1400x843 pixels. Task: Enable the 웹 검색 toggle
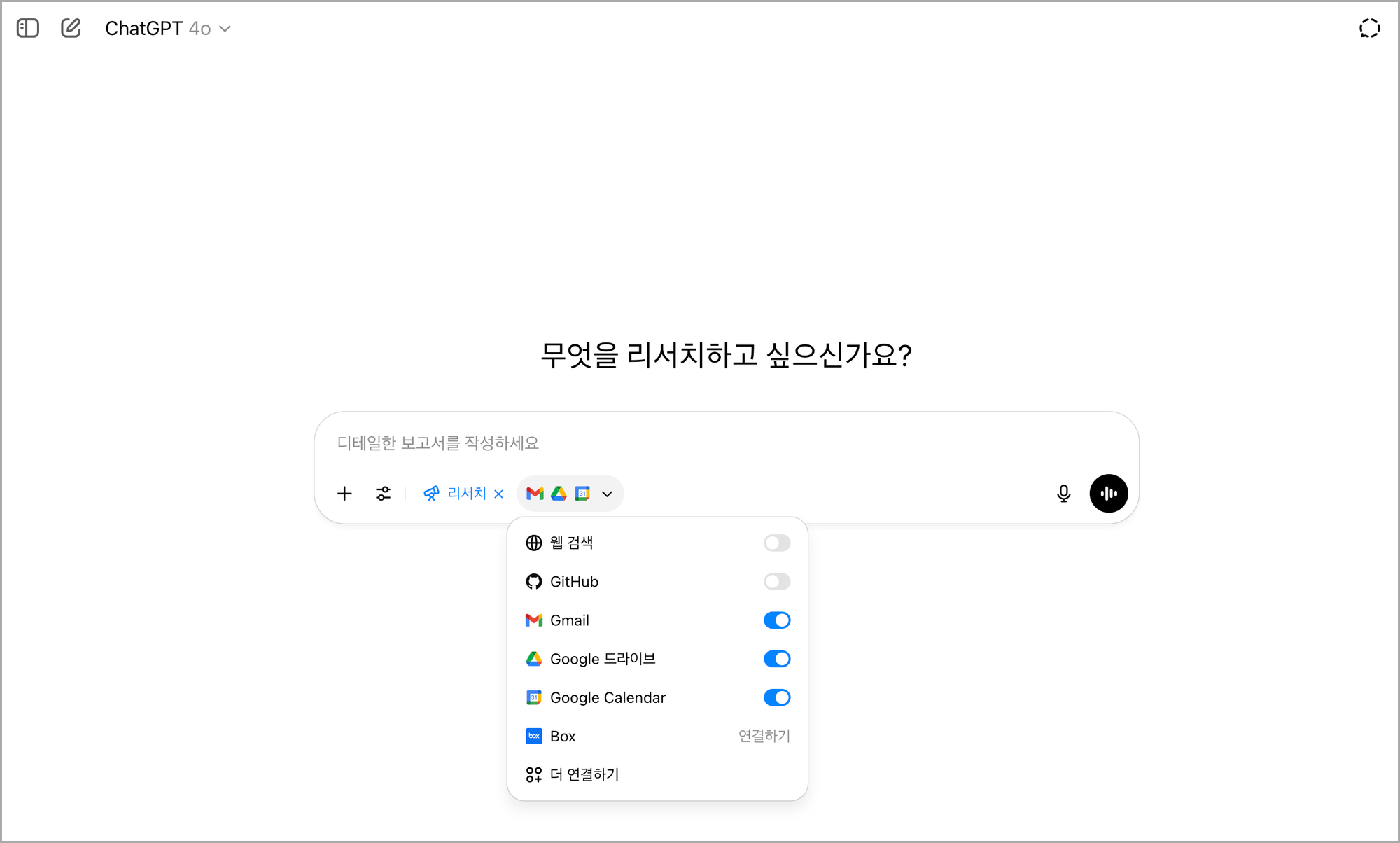point(777,543)
